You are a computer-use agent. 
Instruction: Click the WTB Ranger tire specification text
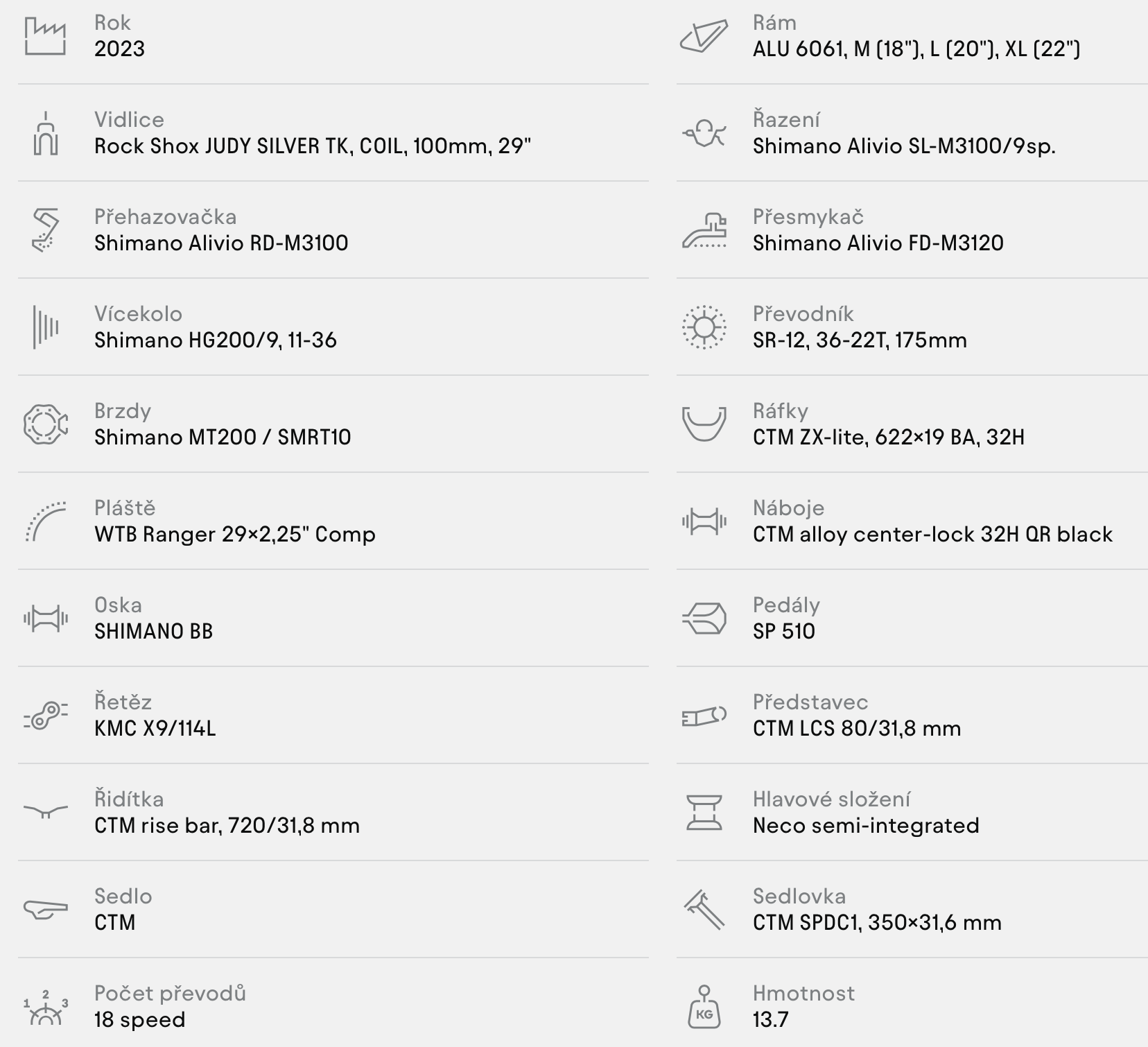234,535
